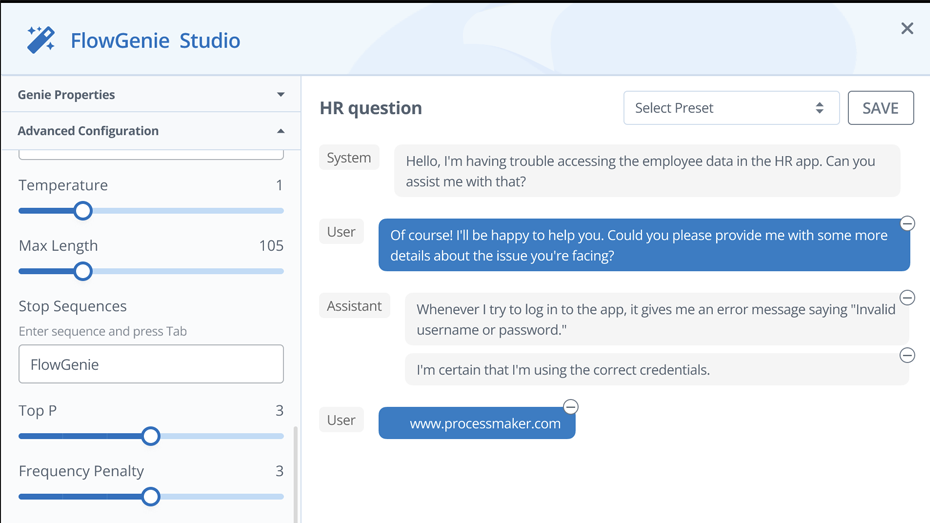
Task: Focus the Stop Sequences input field
Action: 151,364
